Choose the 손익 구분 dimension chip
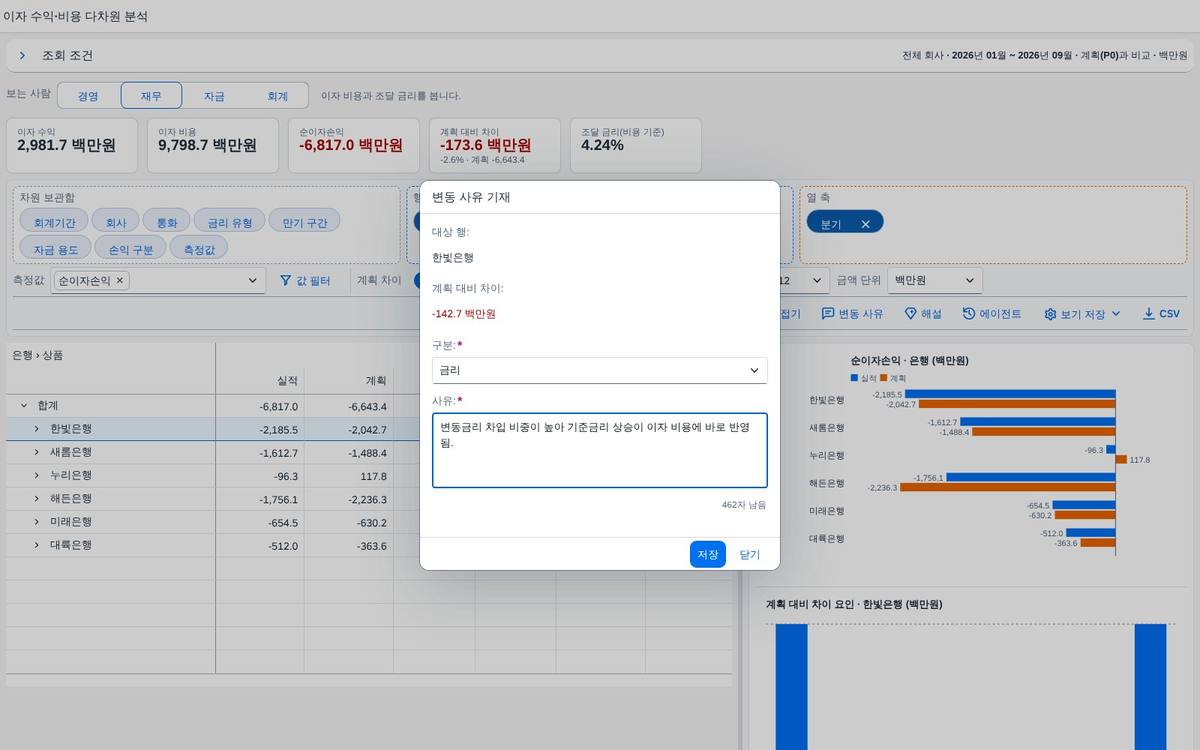Image resolution: width=1200 pixels, height=750 pixels. click(131, 249)
